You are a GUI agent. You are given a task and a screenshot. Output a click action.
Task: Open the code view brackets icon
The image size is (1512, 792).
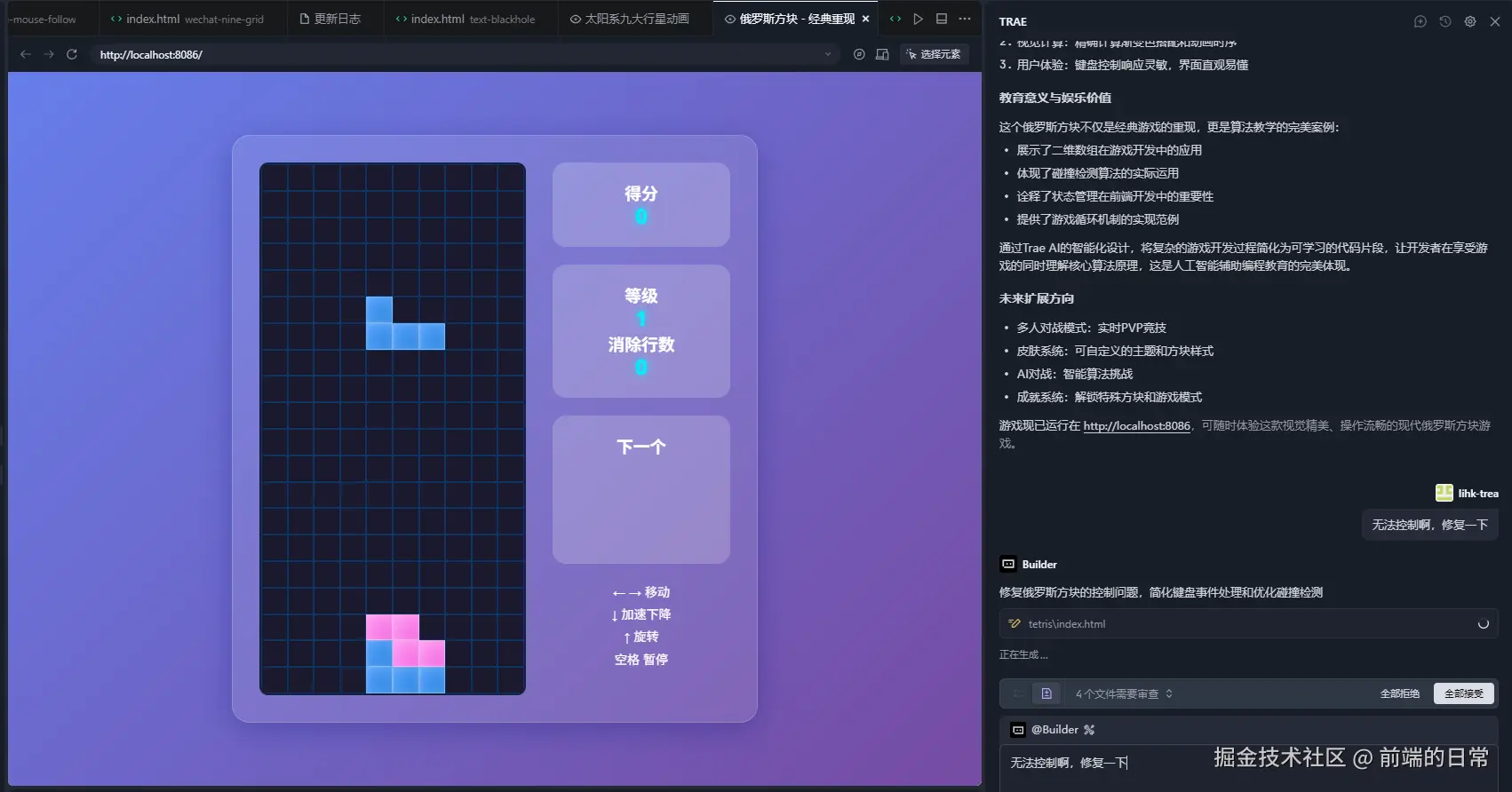point(895,19)
